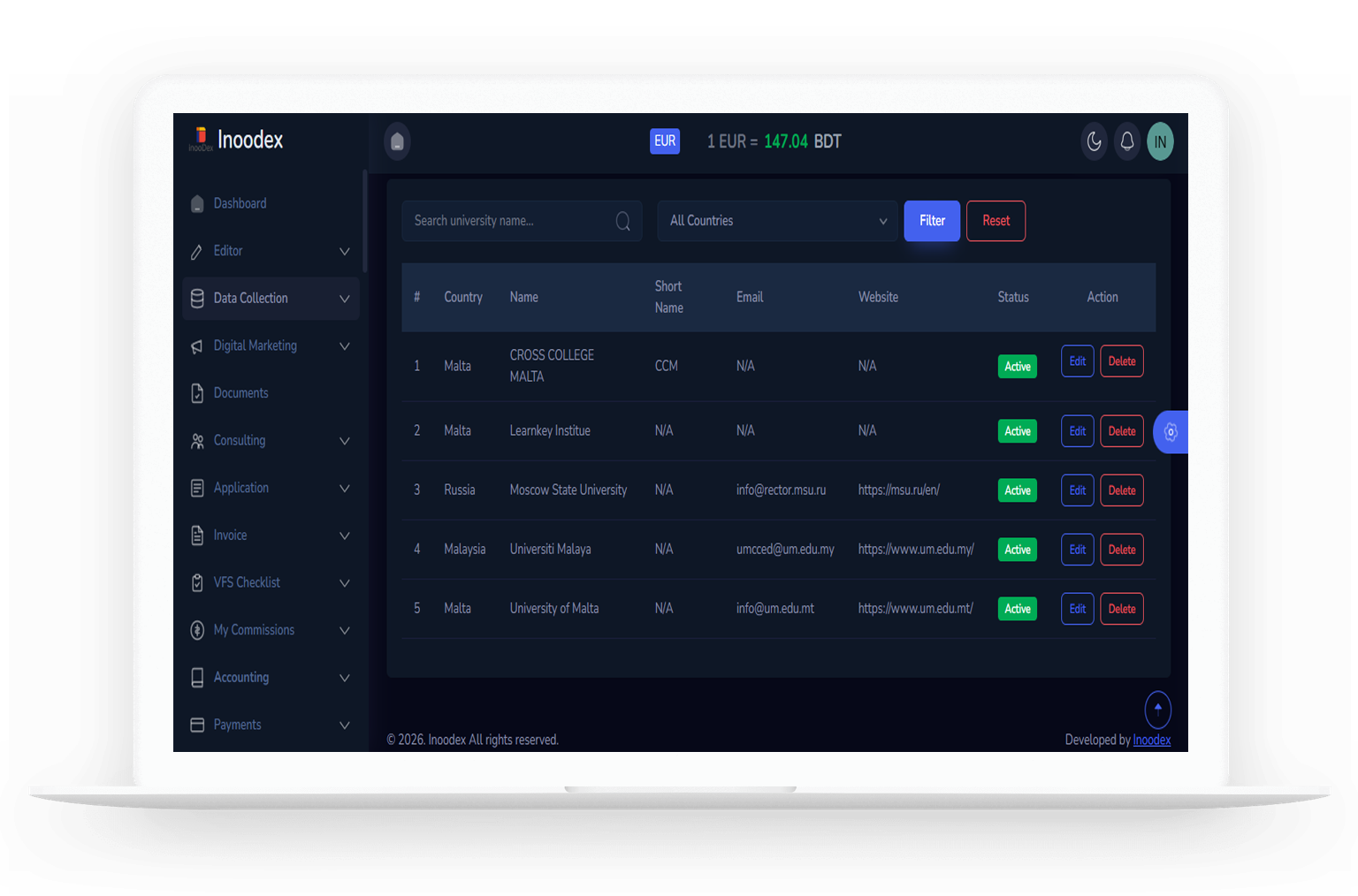Click the search magnifier icon
Image resolution: width=1358 pixels, height=896 pixels.
(x=623, y=221)
